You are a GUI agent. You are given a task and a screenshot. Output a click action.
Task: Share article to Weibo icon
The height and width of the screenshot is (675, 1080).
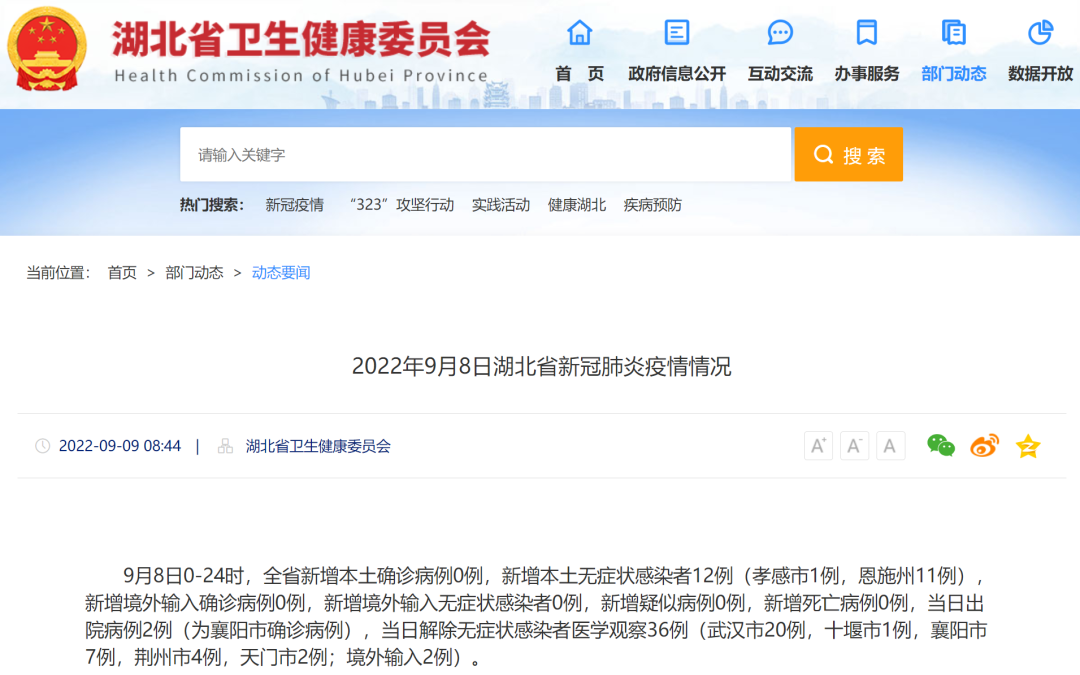click(984, 446)
